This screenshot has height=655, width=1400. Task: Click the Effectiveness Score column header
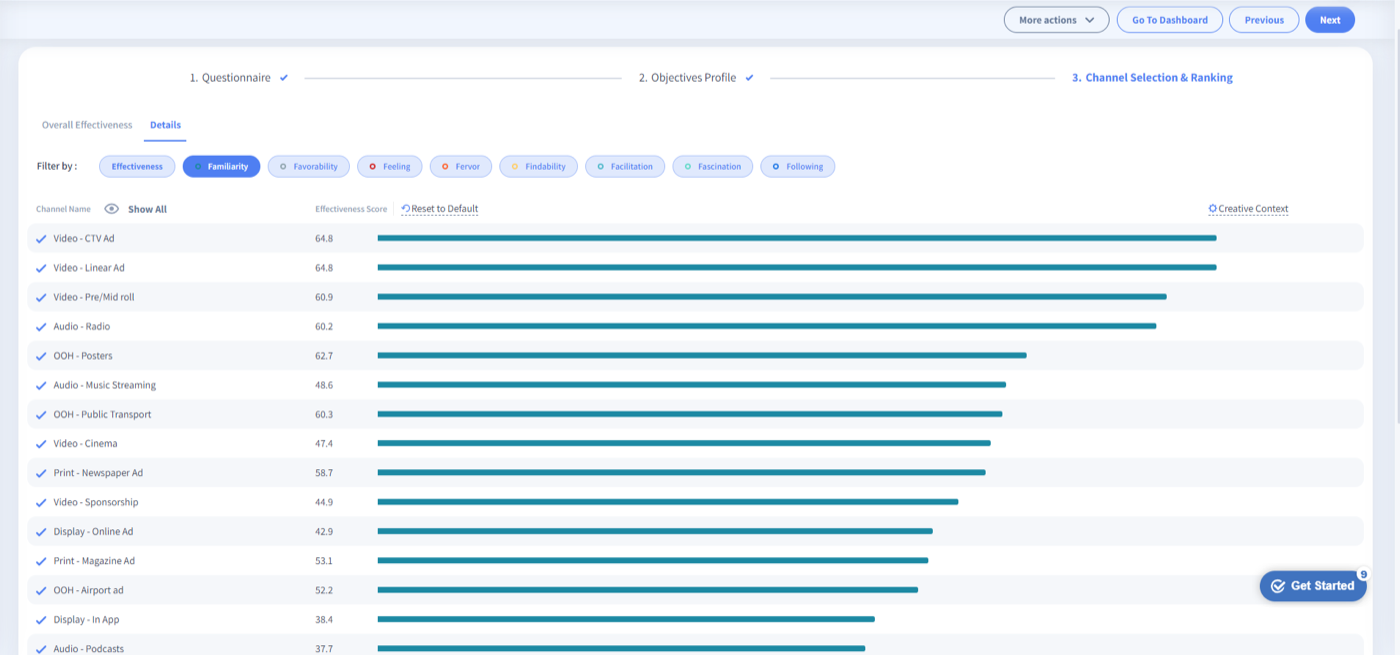point(351,209)
